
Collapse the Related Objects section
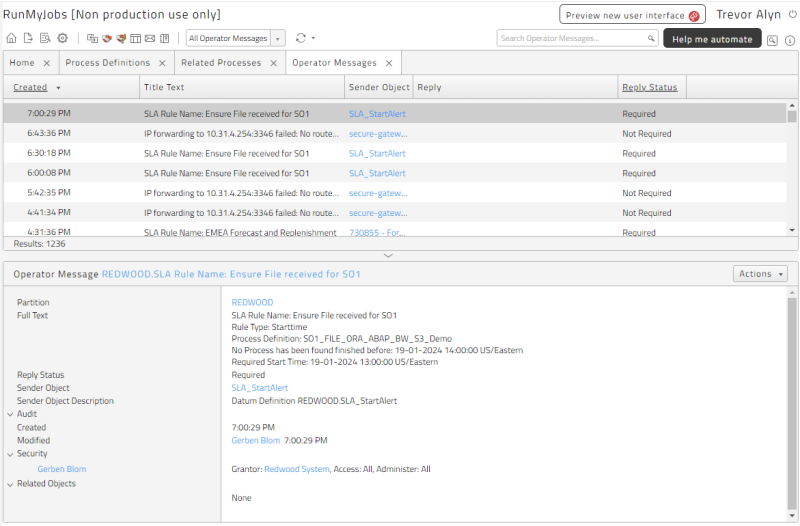(10, 484)
